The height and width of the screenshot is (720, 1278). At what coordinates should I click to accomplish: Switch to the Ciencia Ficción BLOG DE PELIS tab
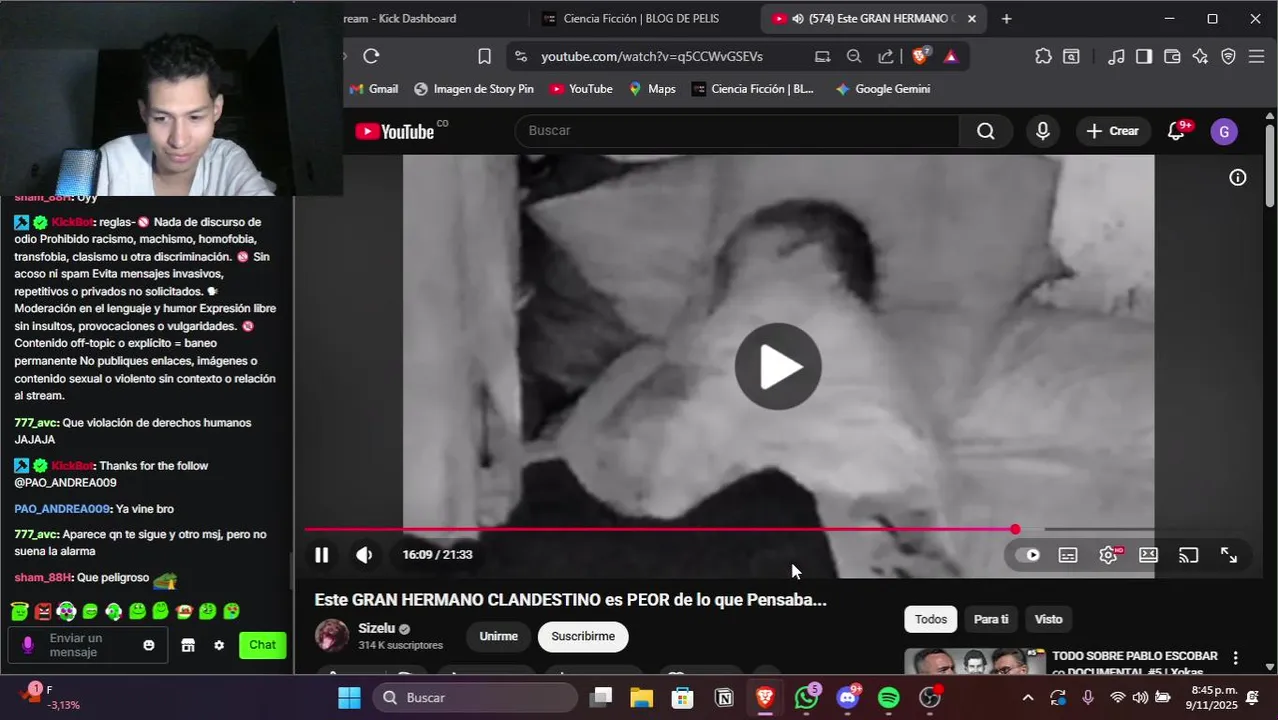(640, 19)
